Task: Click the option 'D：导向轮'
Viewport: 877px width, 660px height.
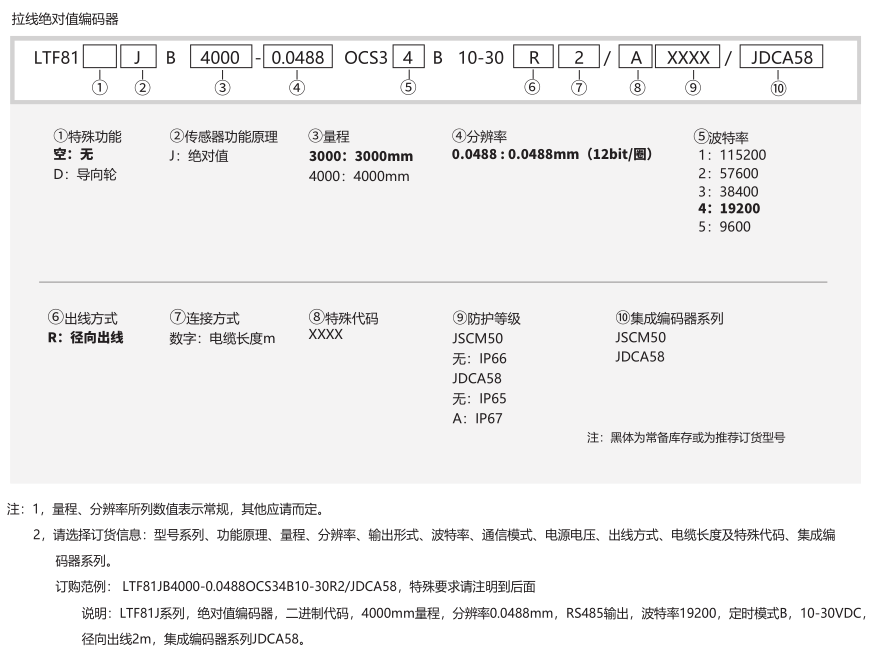Action: pyautogui.click(x=85, y=175)
